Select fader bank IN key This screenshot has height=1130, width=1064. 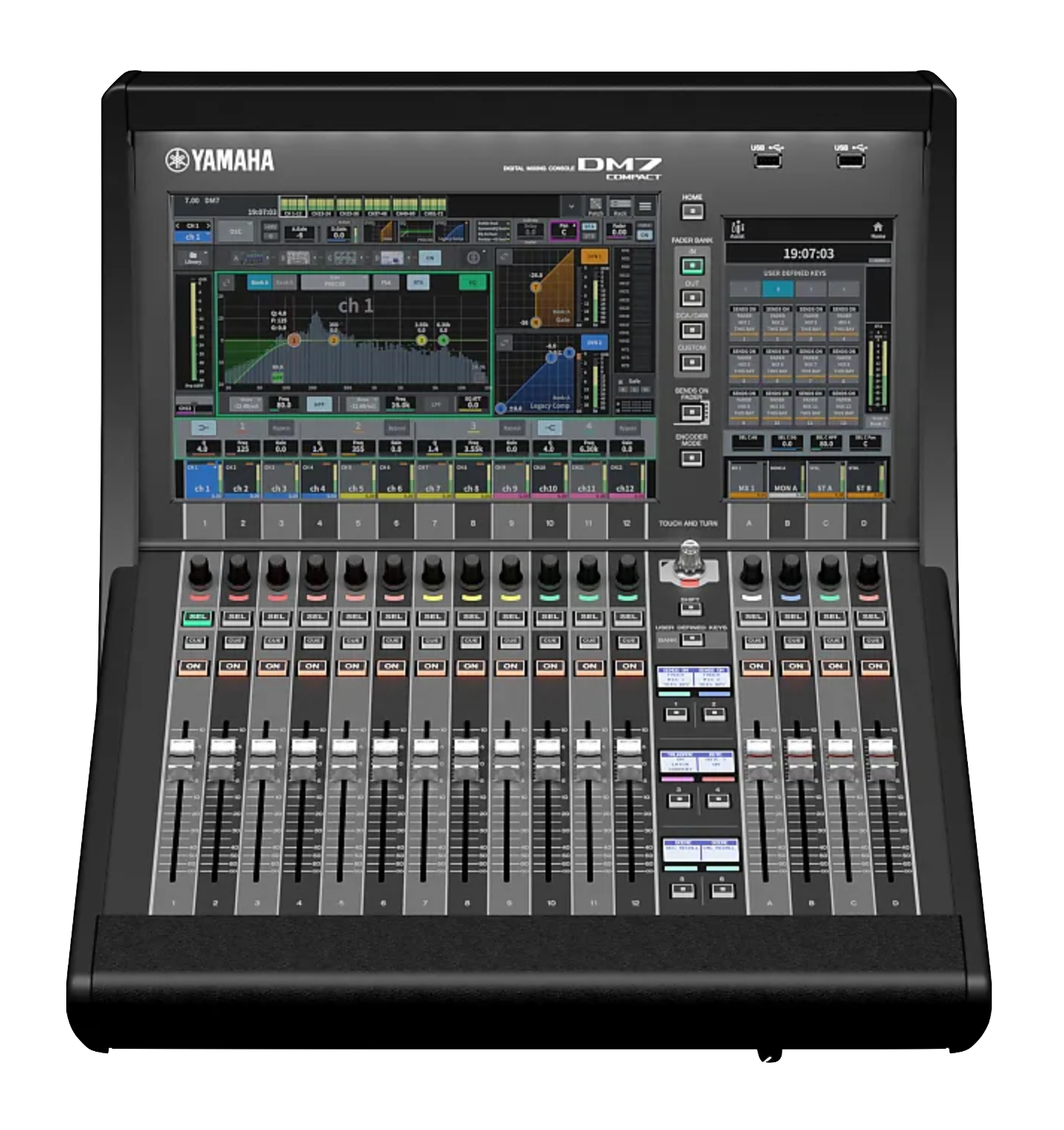(692, 265)
